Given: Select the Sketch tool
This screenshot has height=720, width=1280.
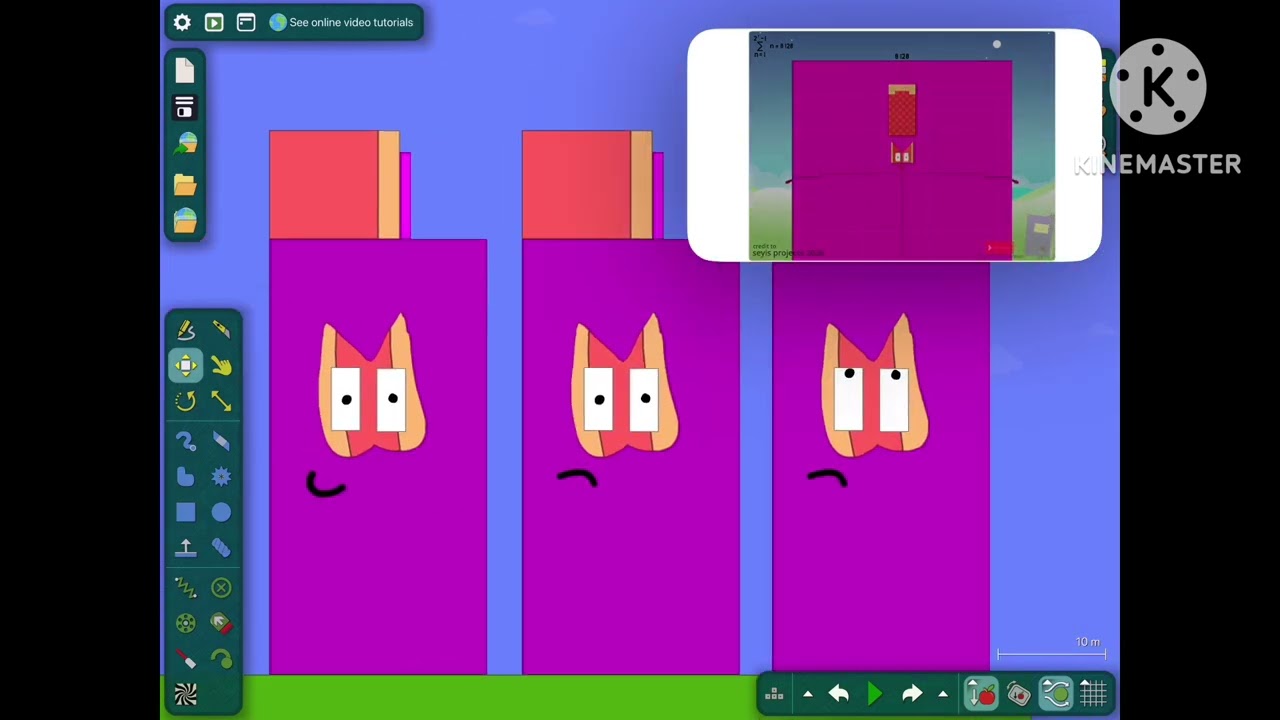Looking at the screenshot, I should 186,329.
